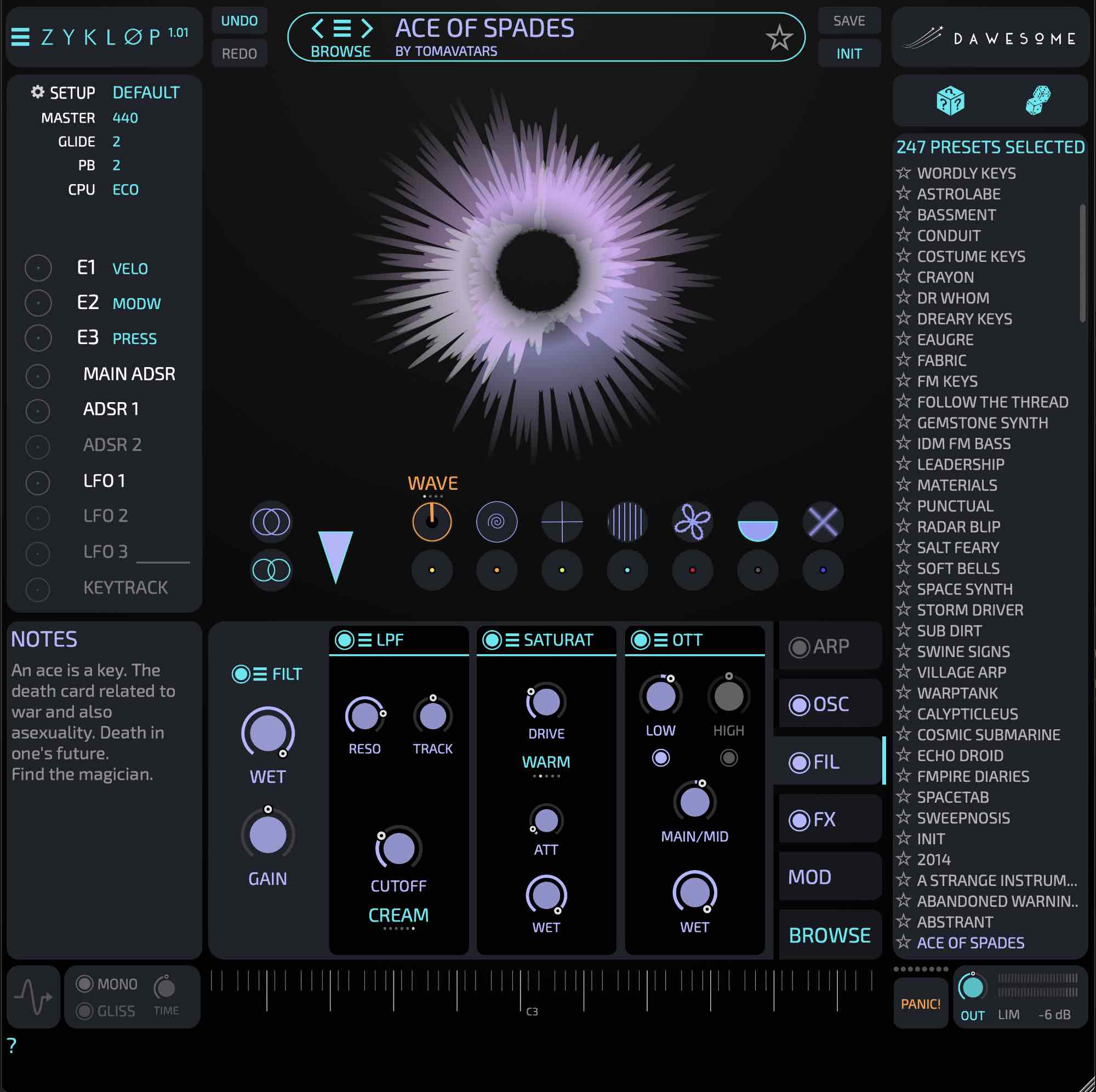Click the yellow modulation dot under WAVE

tap(432, 569)
